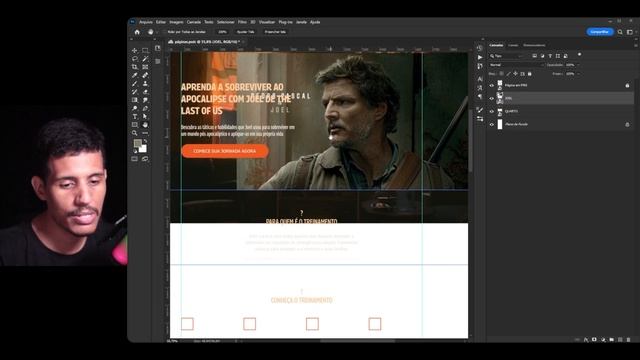Hide the Página em PNG layer
The image size is (640, 360).
pos(492,86)
